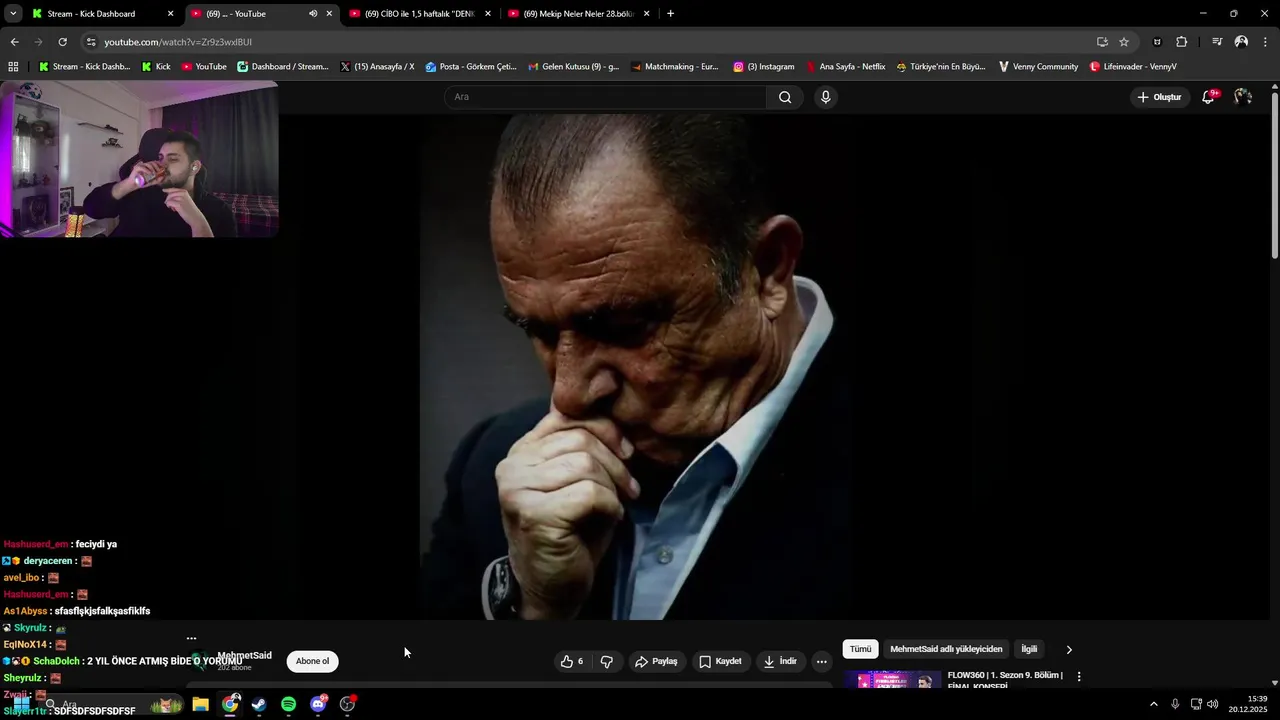The width and height of the screenshot is (1280, 720).
Task: Click the YouTube search magnifier button
Action: point(785,97)
